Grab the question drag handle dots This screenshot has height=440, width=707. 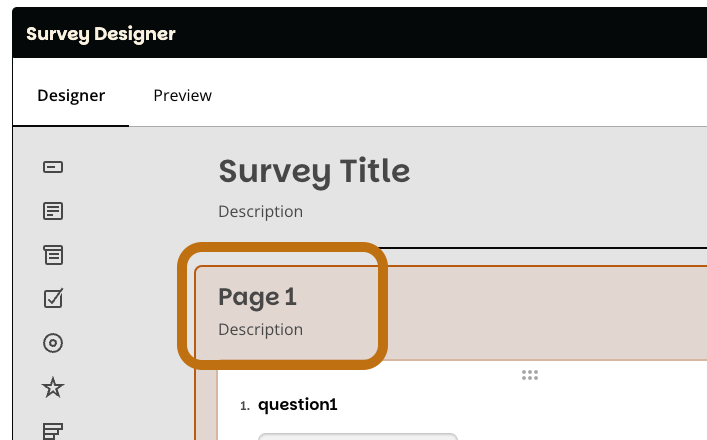(530, 375)
